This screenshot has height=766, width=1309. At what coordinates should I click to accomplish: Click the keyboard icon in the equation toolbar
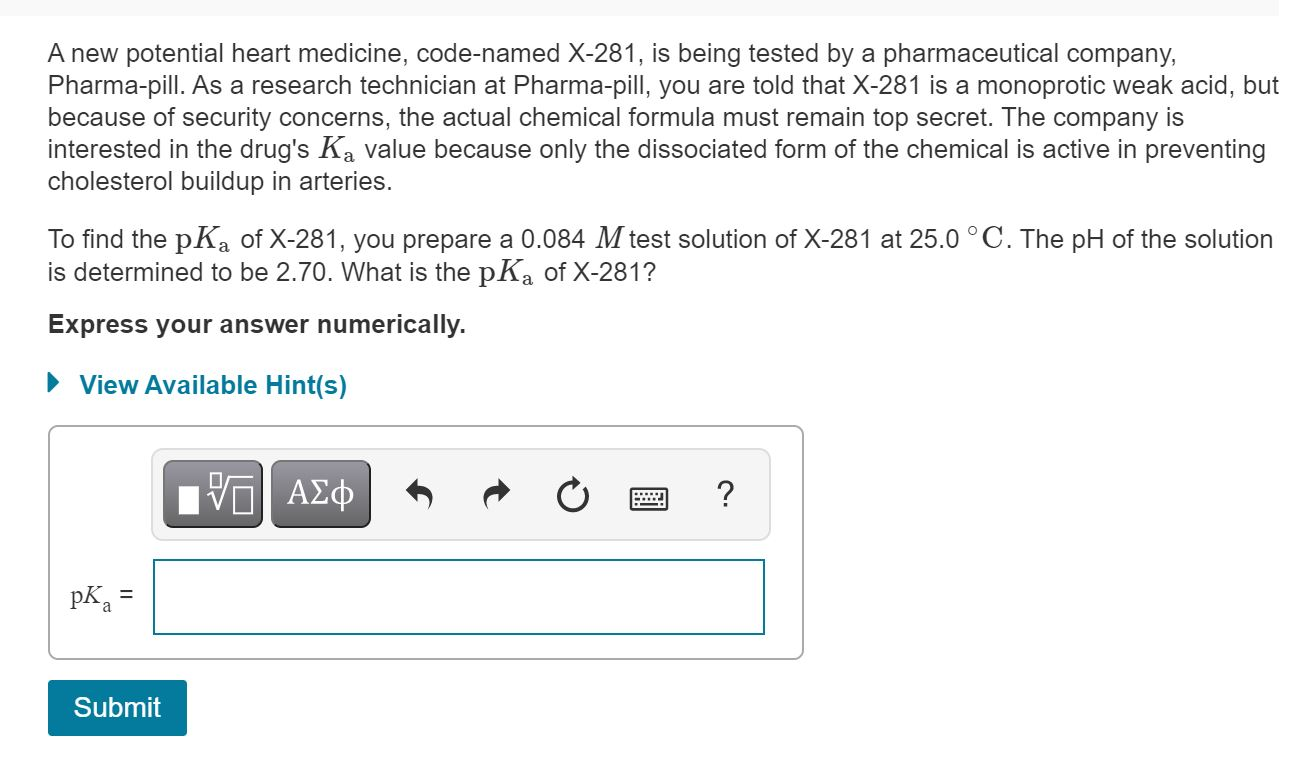[650, 492]
